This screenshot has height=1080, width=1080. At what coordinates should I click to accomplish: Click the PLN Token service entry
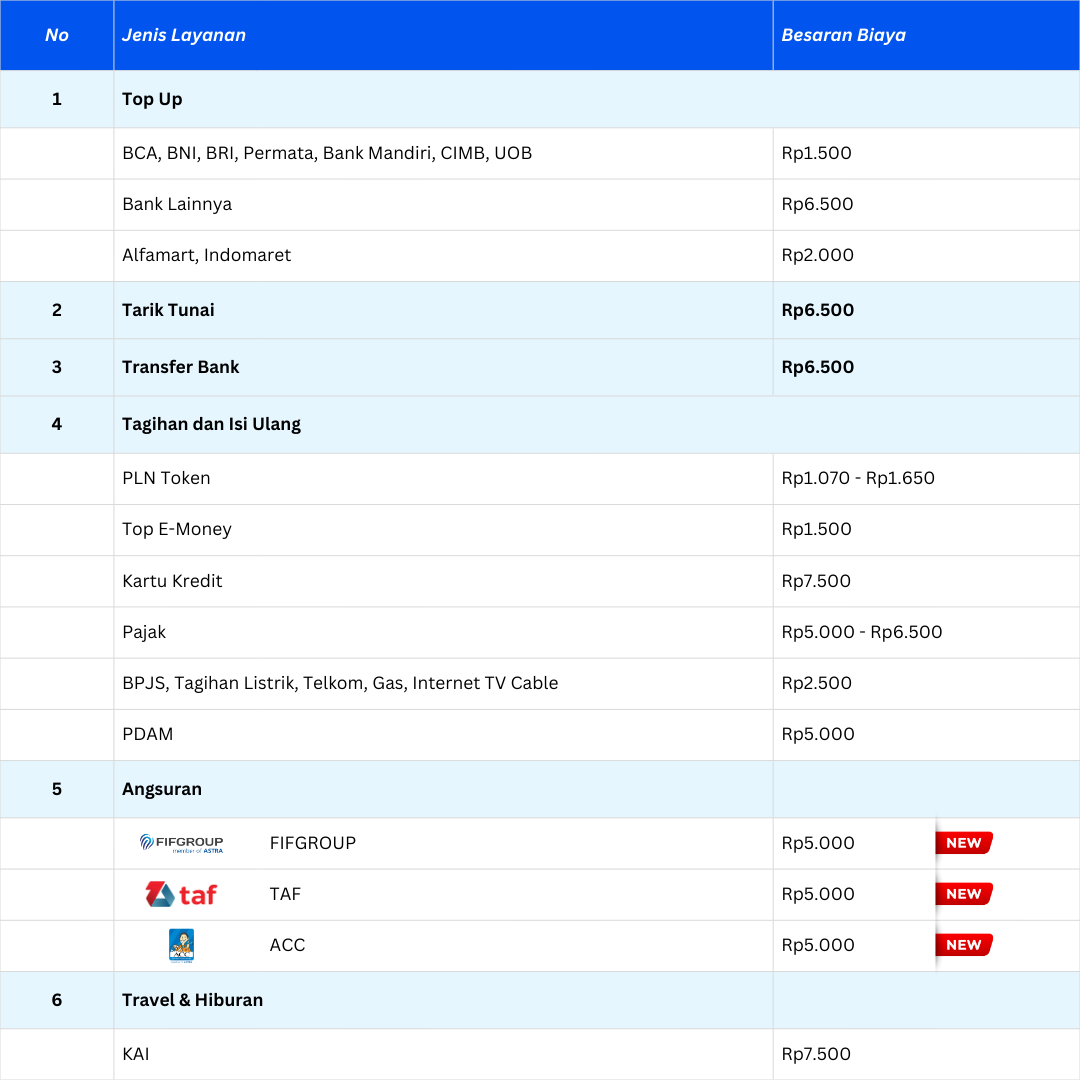click(166, 478)
